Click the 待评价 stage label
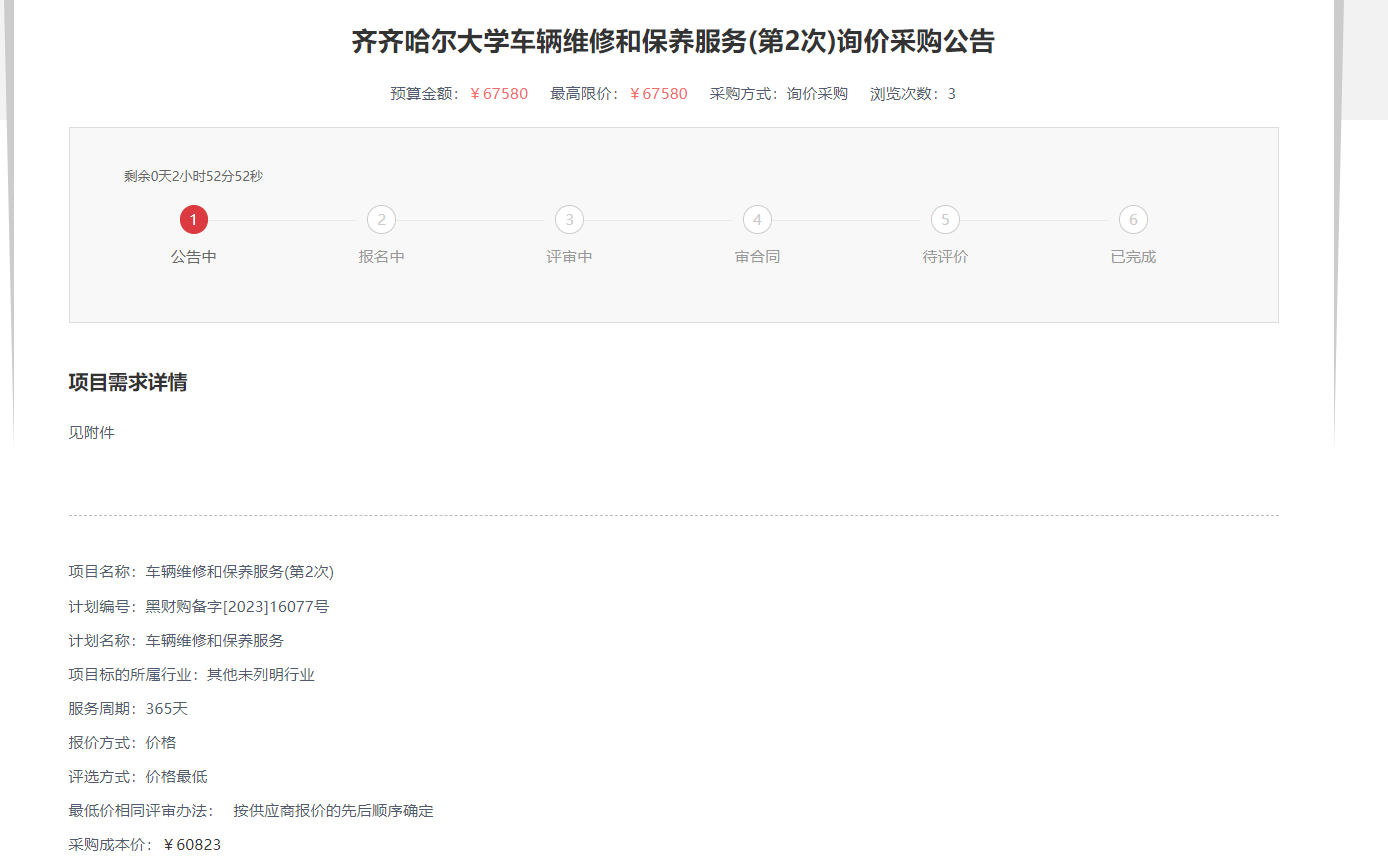This screenshot has width=1388, height=861. click(x=945, y=257)
